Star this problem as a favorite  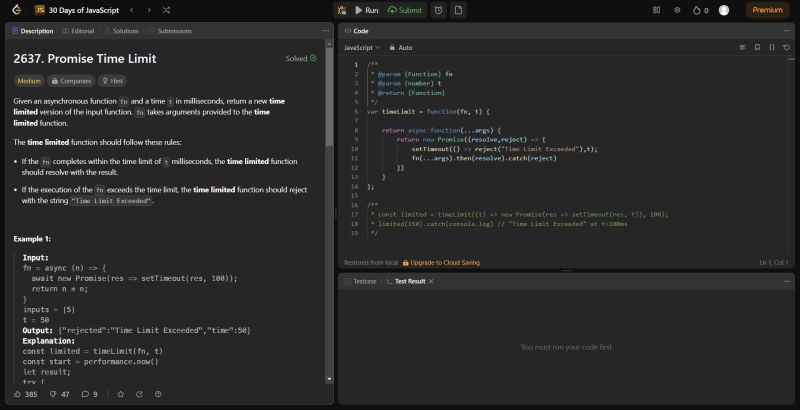point(122,394)
